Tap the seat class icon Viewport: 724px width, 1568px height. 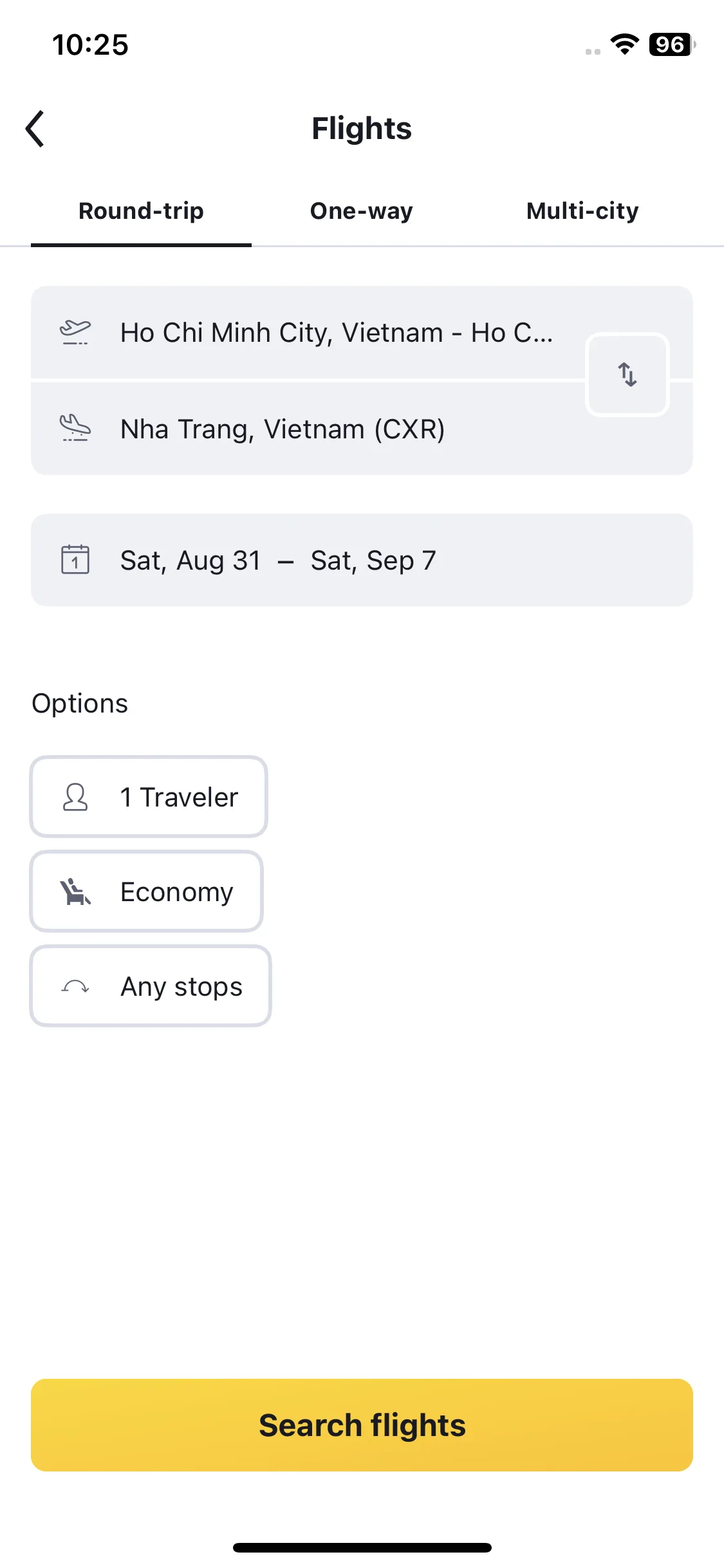coord(75,892)
